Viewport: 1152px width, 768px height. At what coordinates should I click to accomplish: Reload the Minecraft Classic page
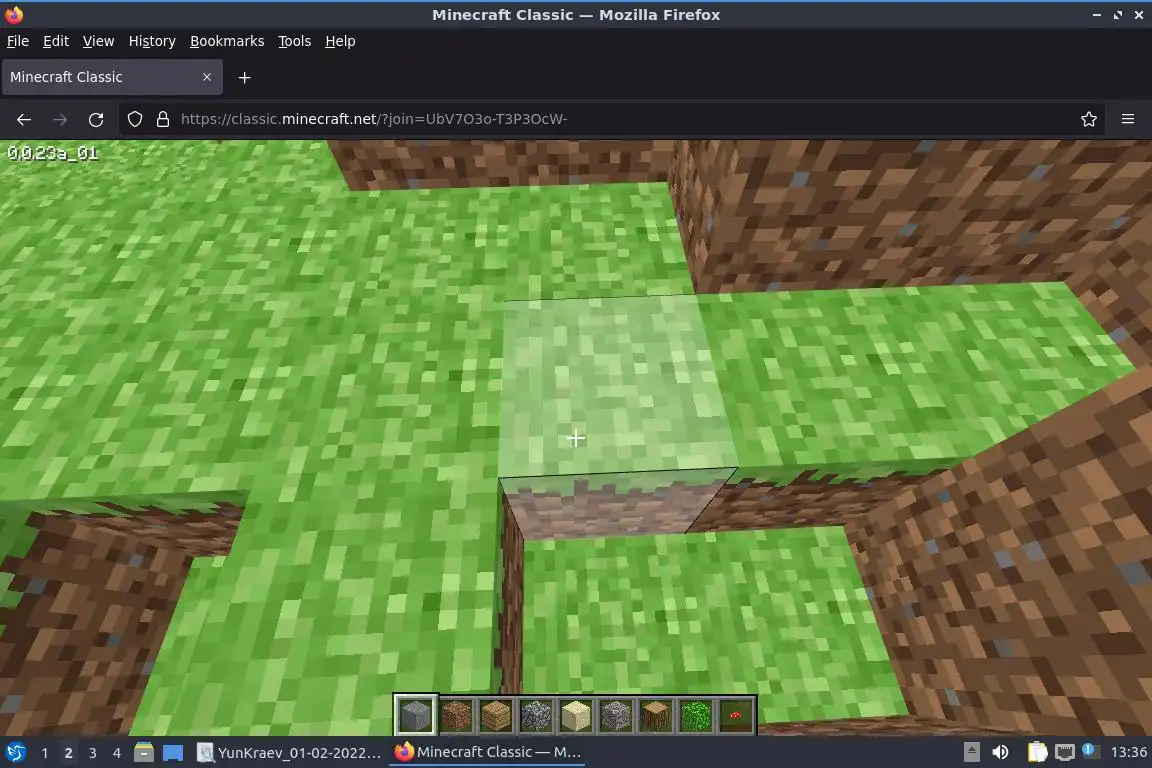coord(96,119)
